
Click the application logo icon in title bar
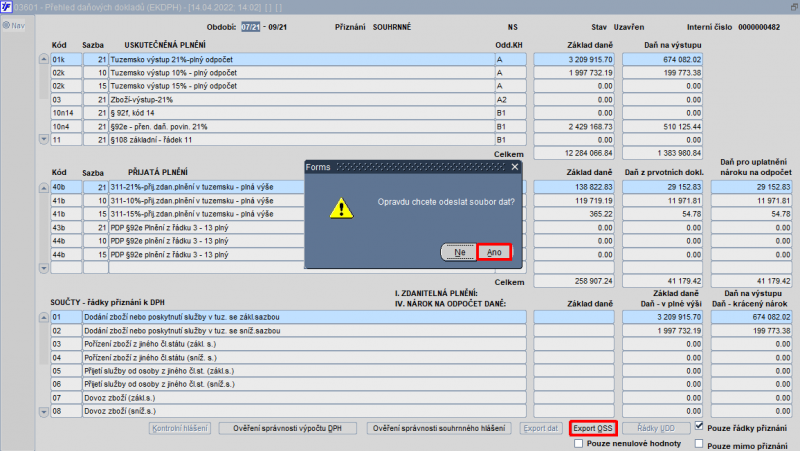(x=6, y=7)
